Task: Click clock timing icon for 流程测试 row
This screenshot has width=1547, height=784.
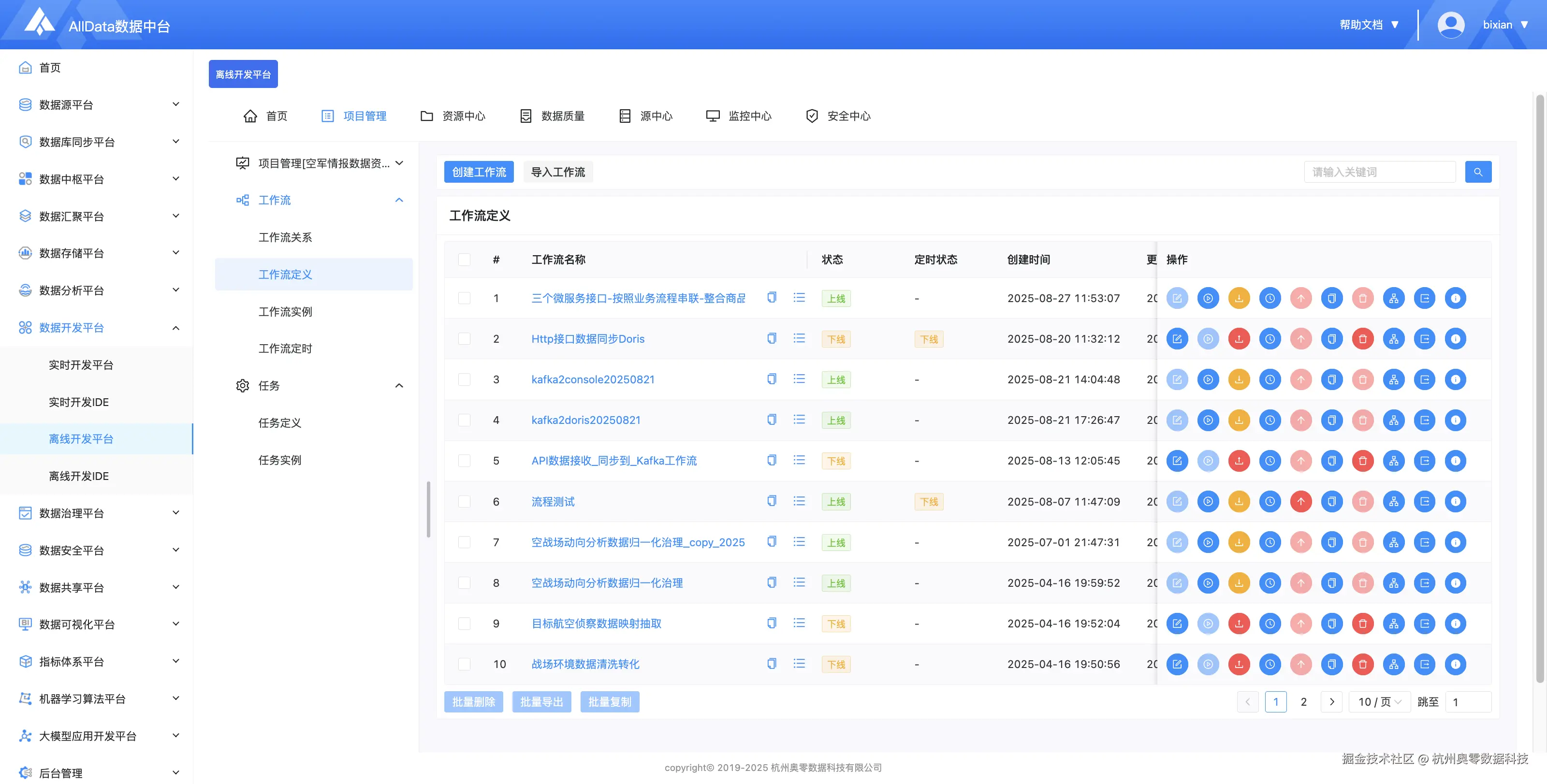Action: point(1270,501)
